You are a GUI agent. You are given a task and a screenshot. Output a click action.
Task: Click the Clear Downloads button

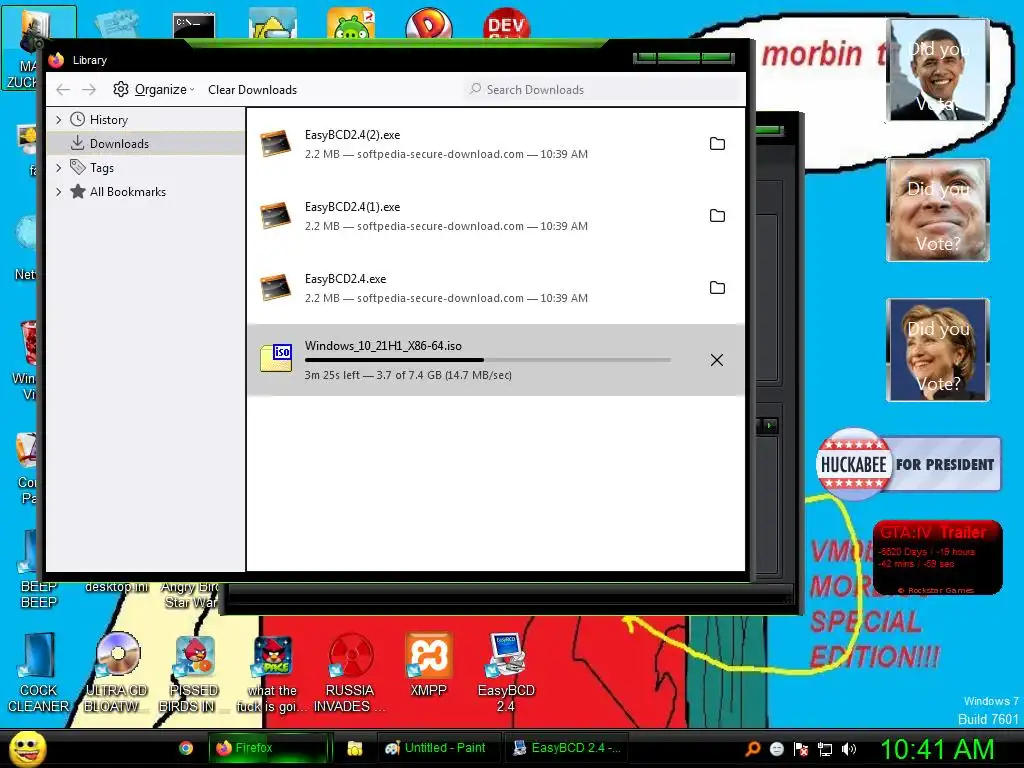point(252,89)
